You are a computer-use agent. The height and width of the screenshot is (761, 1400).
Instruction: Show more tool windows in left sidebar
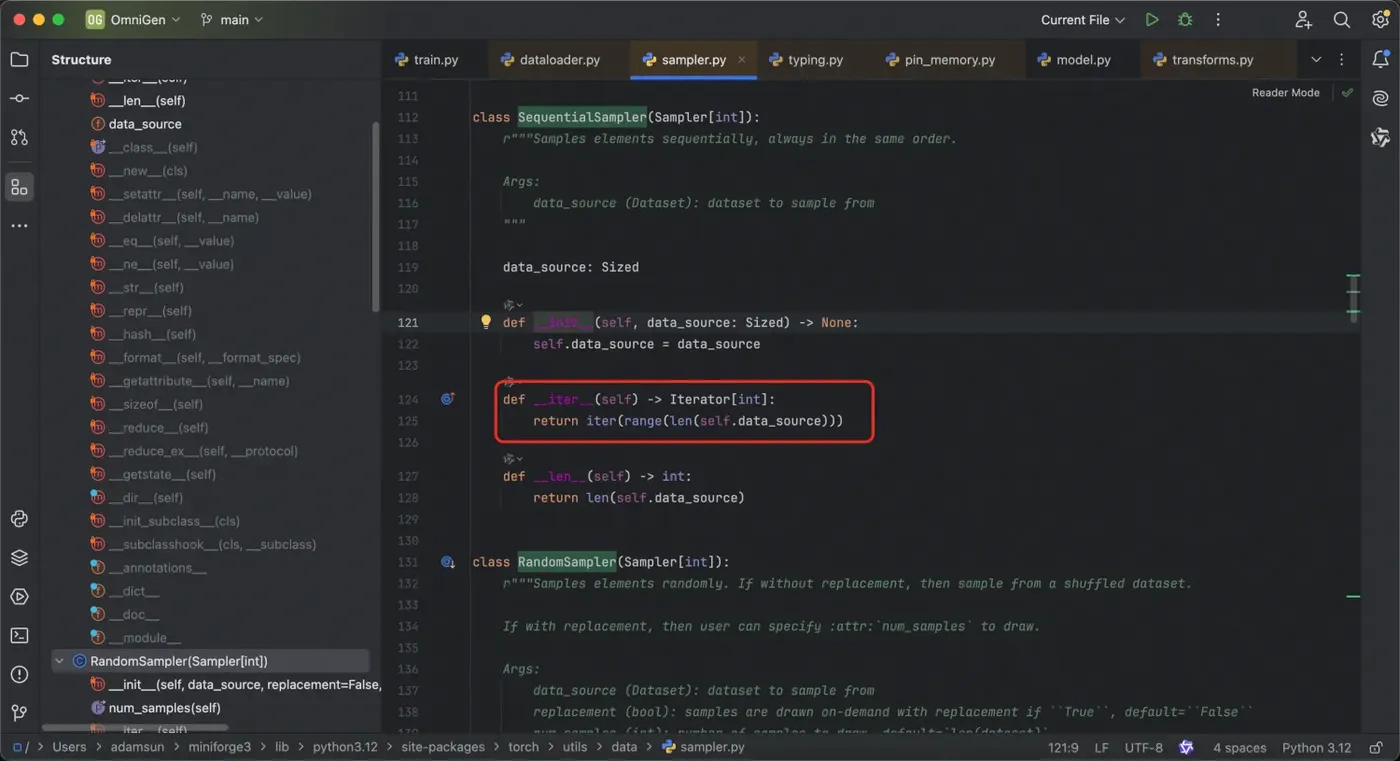coord(19,226)
